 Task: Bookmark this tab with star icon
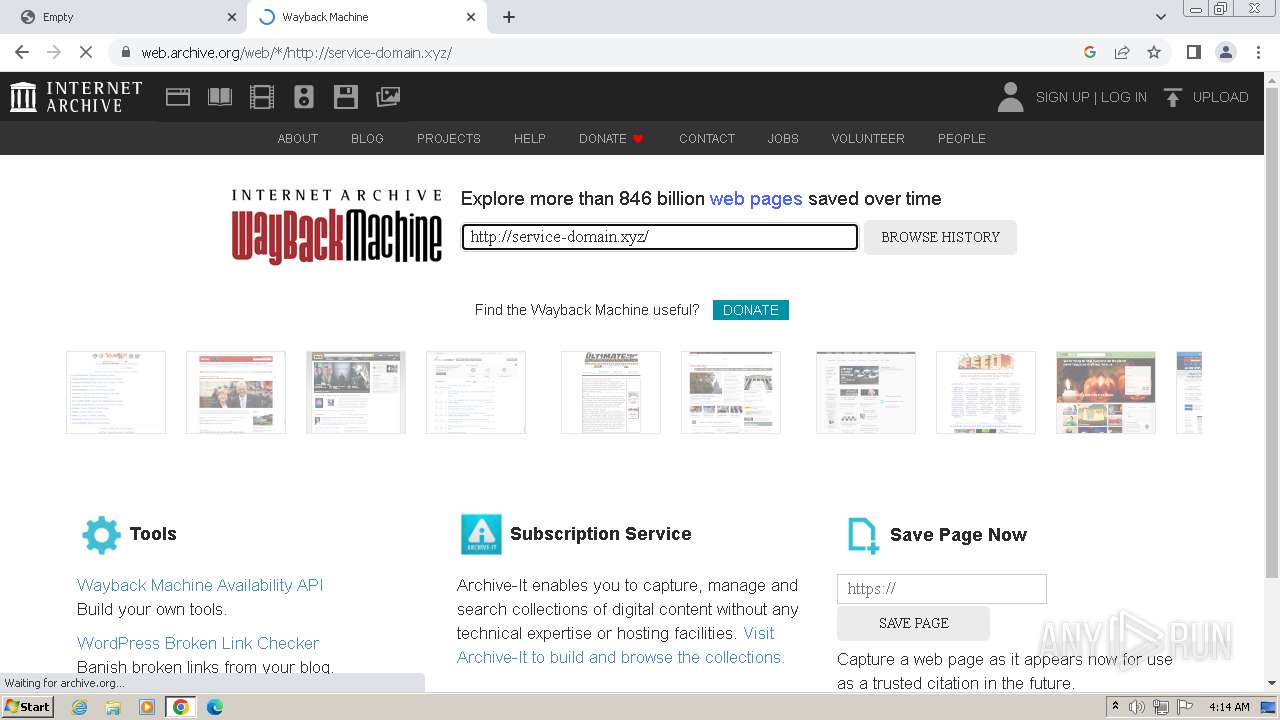tap(1154, 52)
